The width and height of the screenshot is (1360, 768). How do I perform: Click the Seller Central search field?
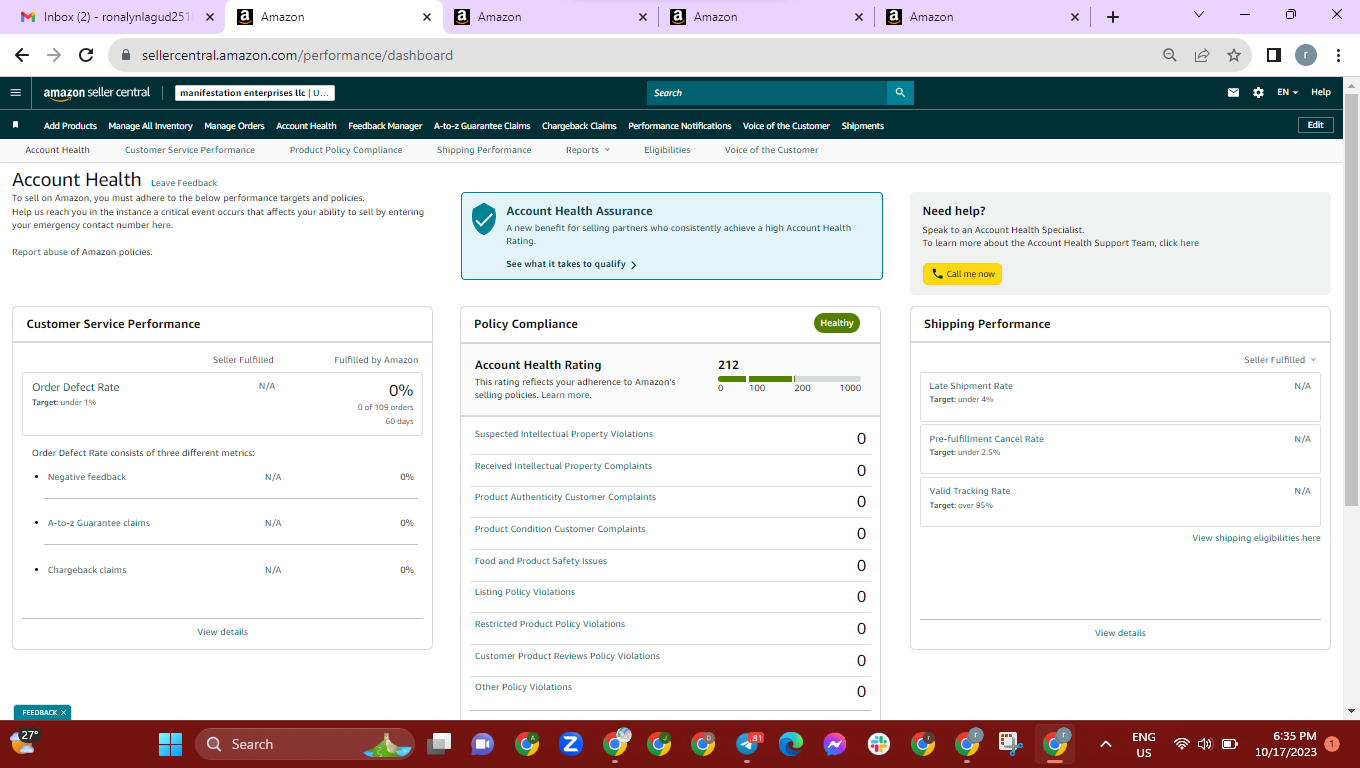point(767,93)
